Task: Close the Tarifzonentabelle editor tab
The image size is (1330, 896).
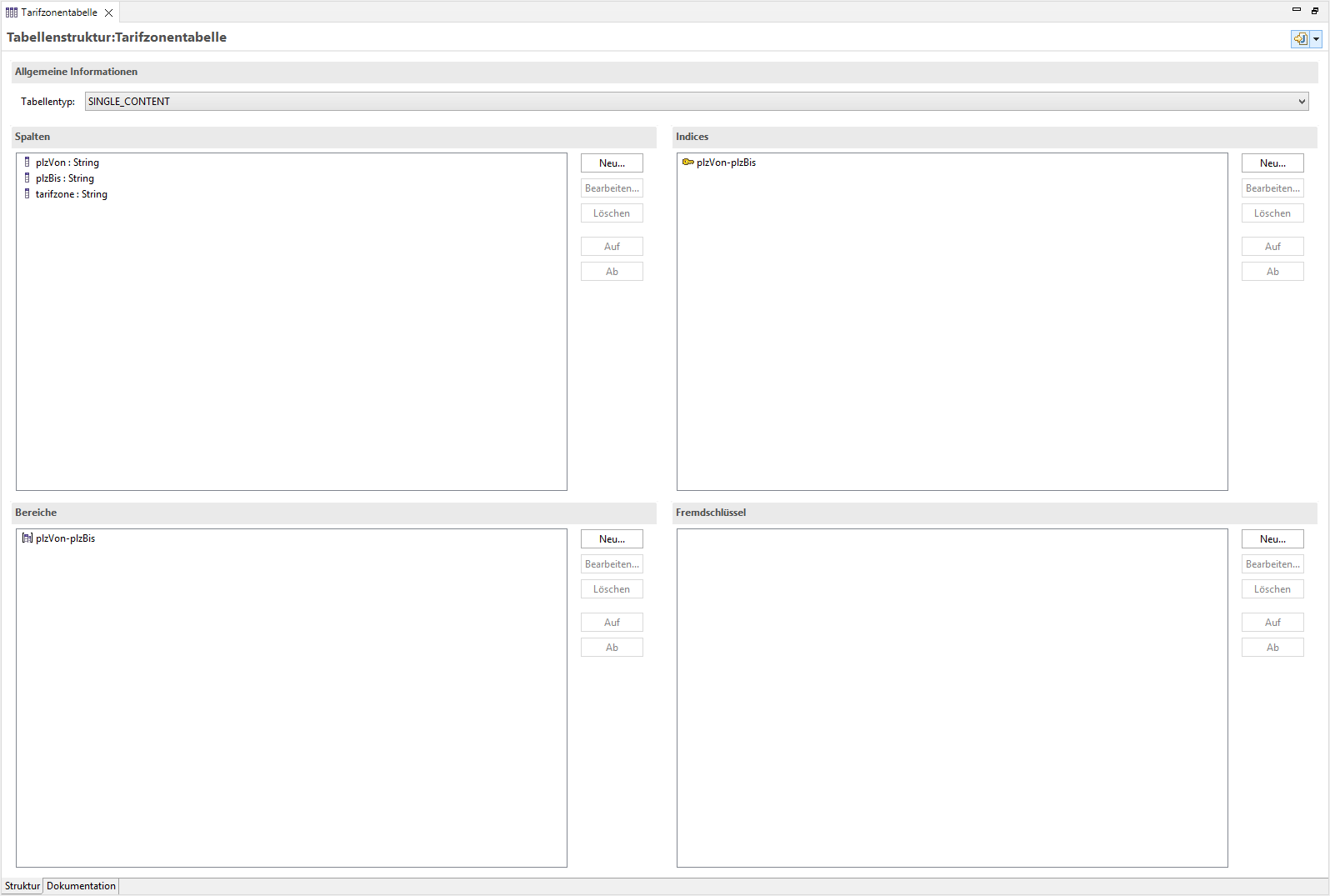Action: 108,13
